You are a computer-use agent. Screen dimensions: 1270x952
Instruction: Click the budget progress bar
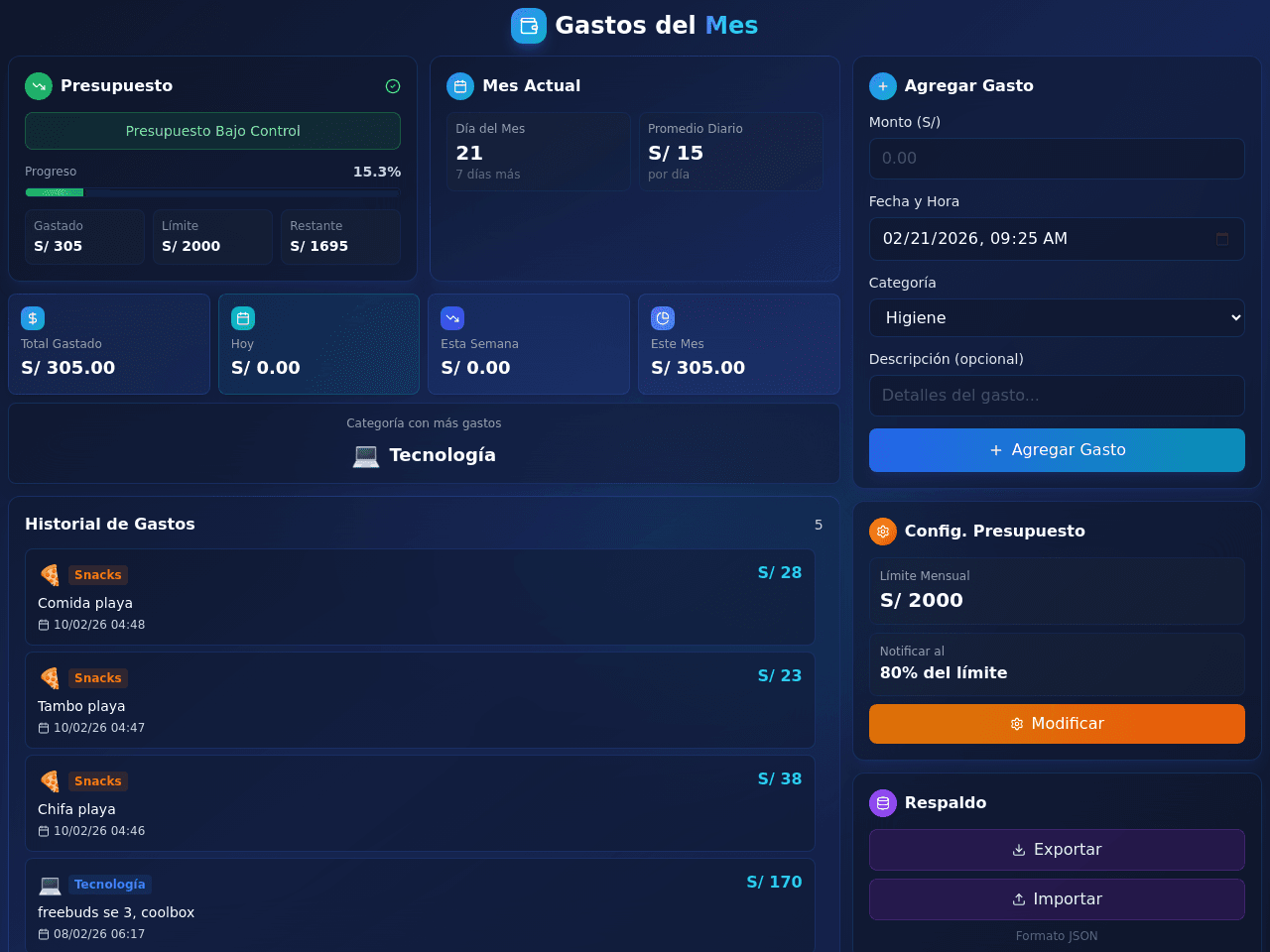click(x=212, y=192)
